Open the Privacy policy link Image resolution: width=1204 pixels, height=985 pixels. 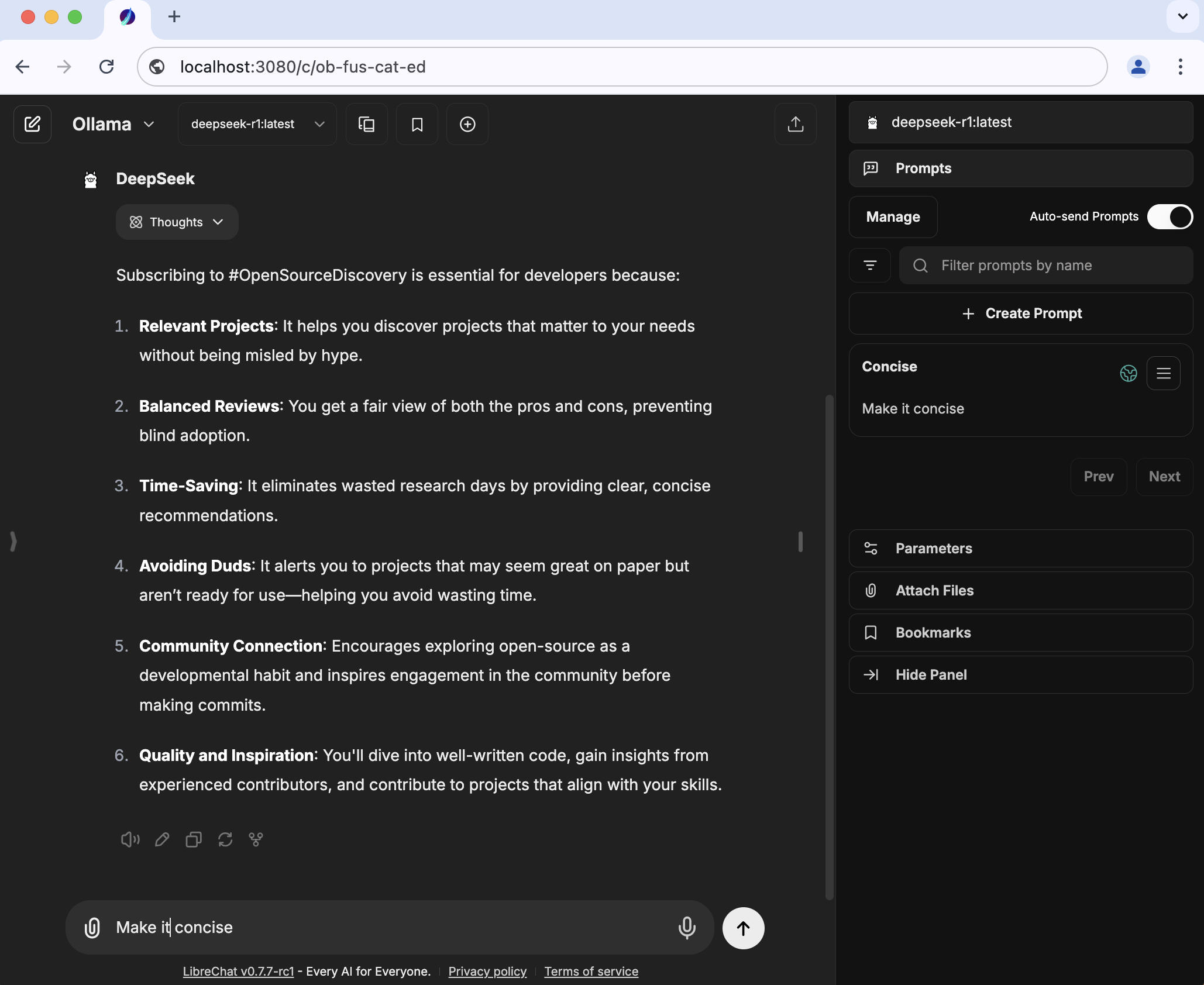tap(487, 972)
